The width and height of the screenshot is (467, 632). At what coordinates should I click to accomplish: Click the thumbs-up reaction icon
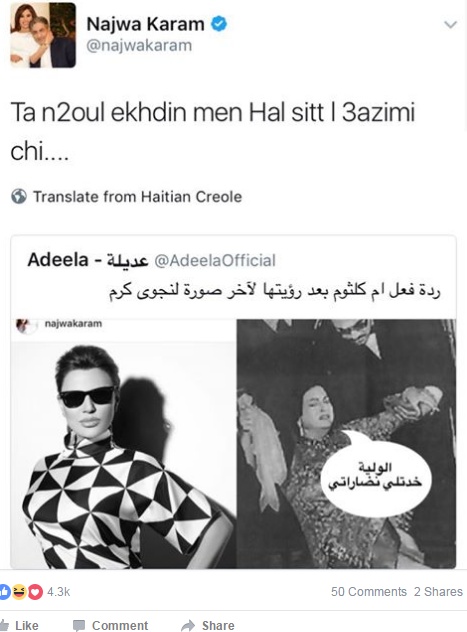tap(5, 591)
